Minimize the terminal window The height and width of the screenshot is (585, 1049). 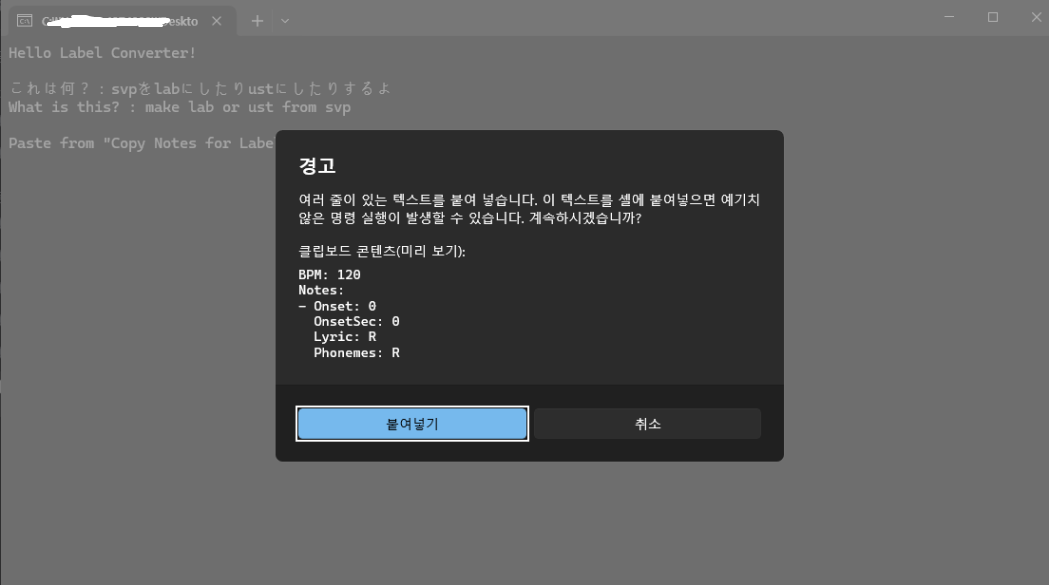click(949, 17)
